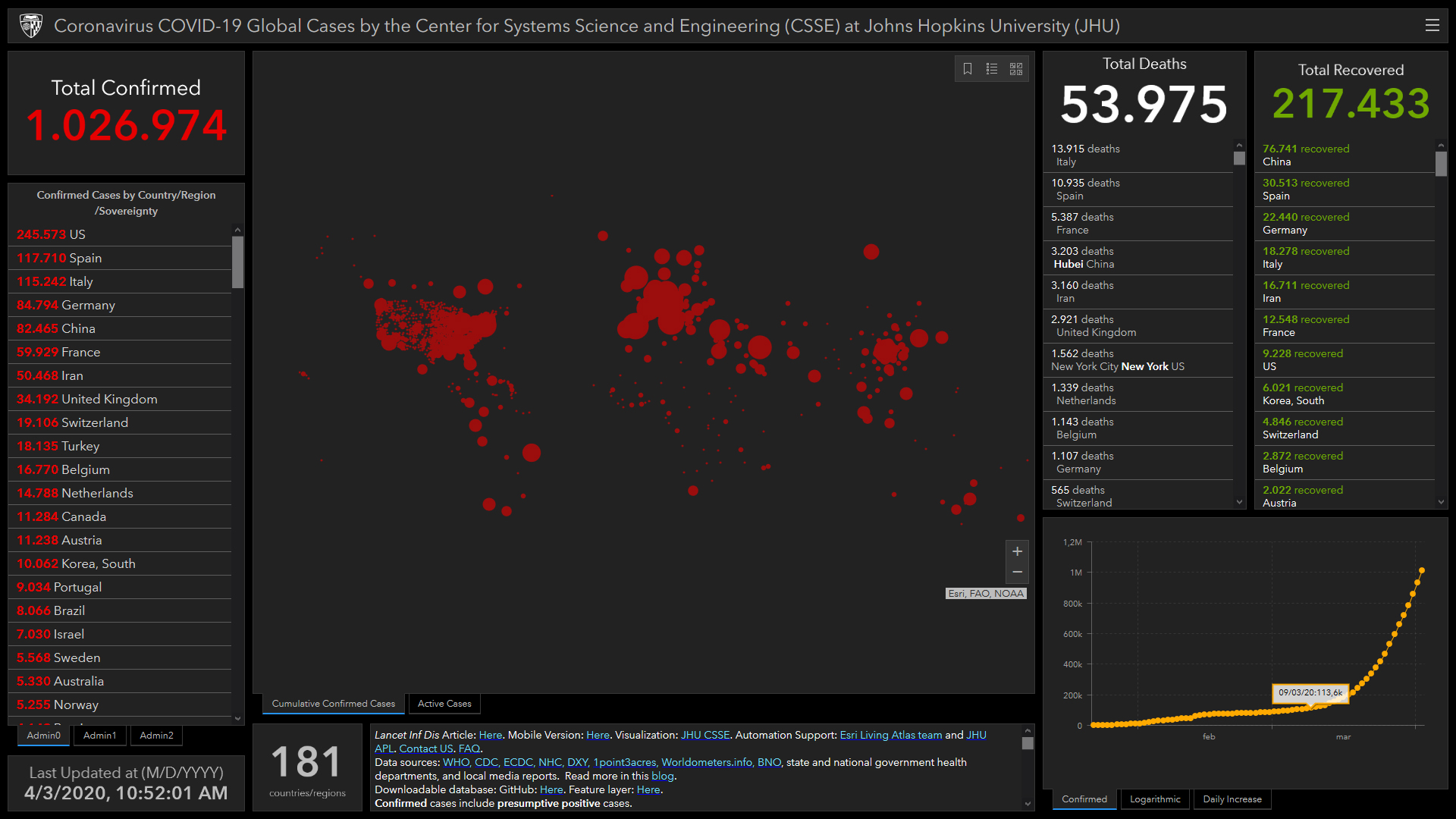Click the Johns Hopkins shield logo
Image resolution: width=1456 pixels, height=819 pixels.
31,26
